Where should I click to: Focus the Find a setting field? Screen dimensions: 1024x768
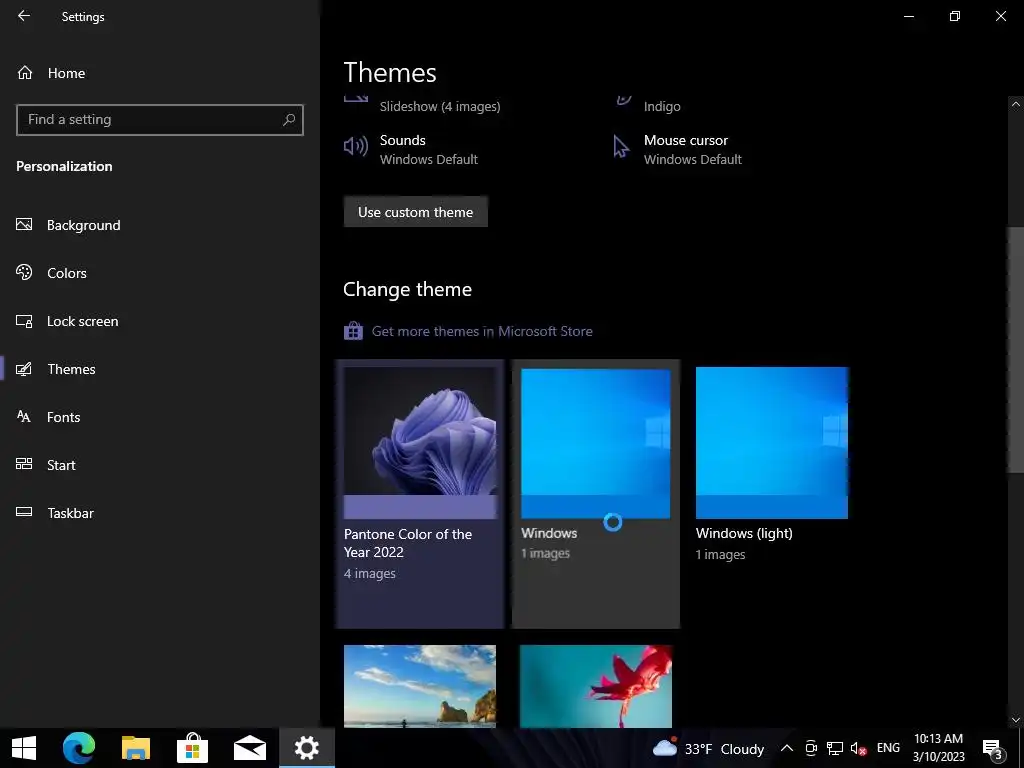pyautogui.click(x=159, y=120)
